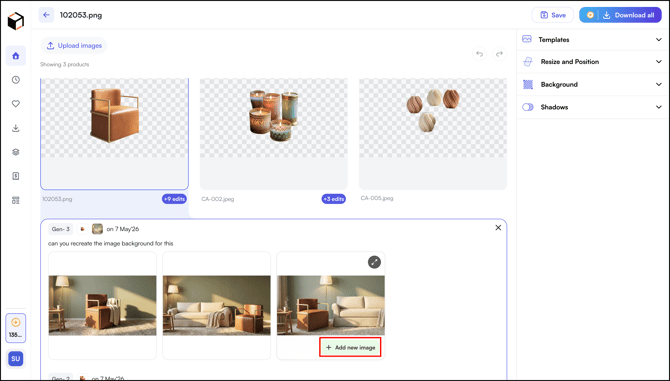The width and height of the screenshot is (670, 381).
Task: Click the Resize and Position panel icon
Action: click(528, 62)
